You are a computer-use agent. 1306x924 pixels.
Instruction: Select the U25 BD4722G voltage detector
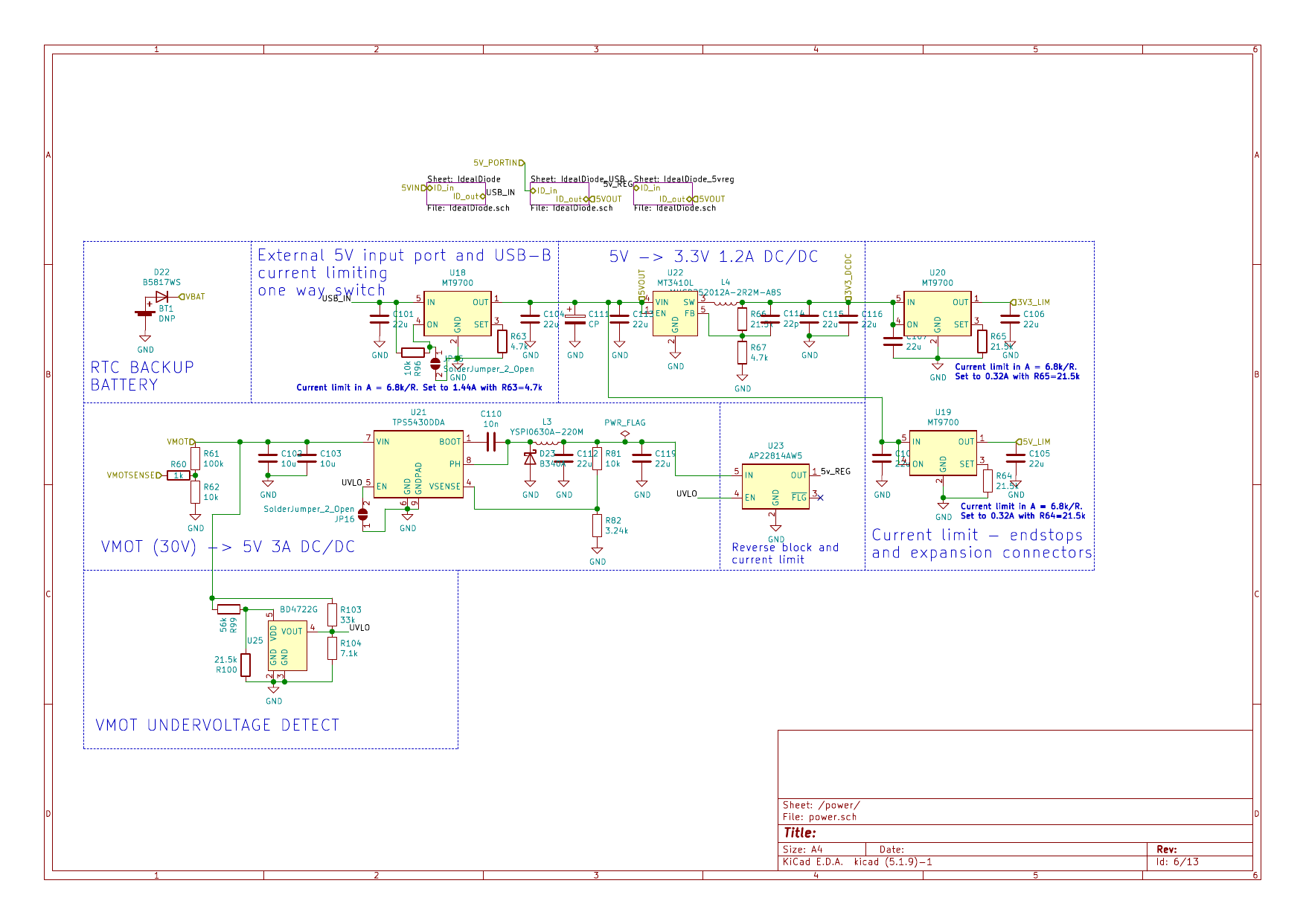[x=287, y=645]
